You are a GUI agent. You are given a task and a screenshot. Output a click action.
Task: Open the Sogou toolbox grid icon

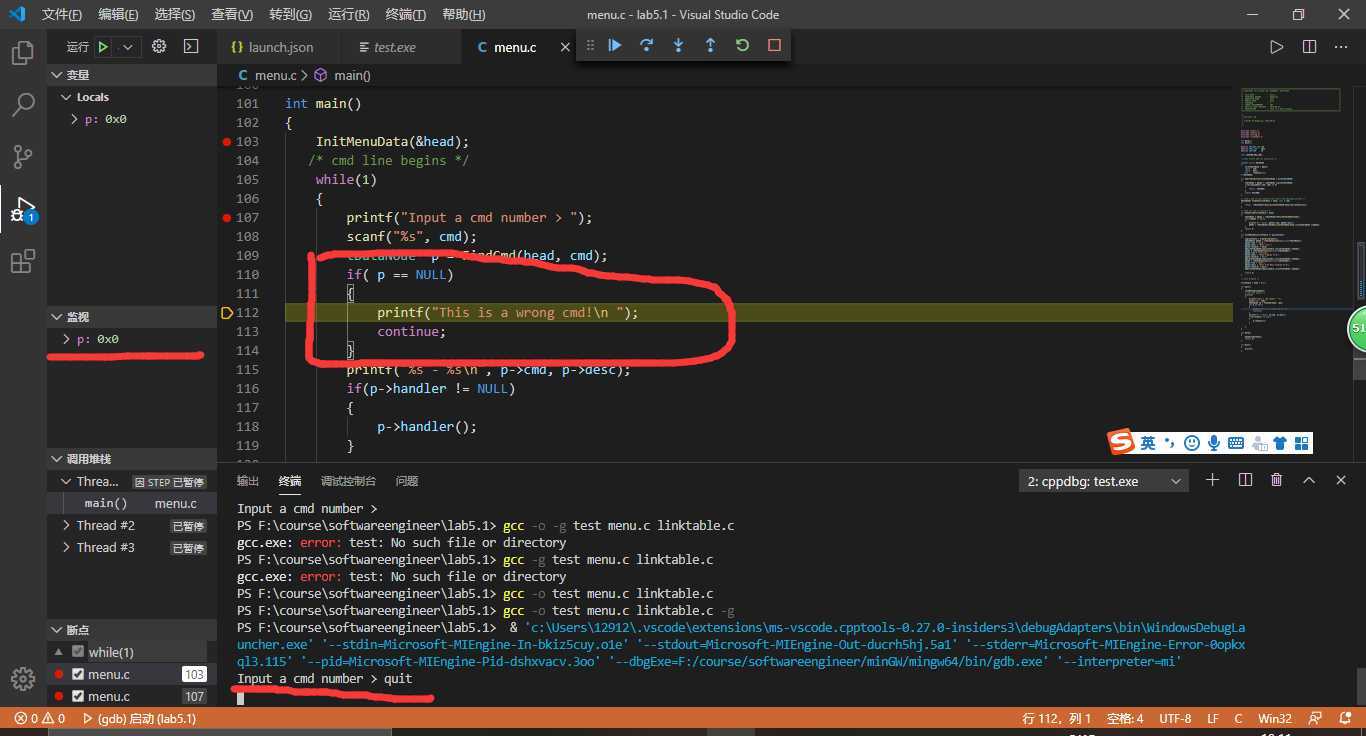(x=1301, y=443)
